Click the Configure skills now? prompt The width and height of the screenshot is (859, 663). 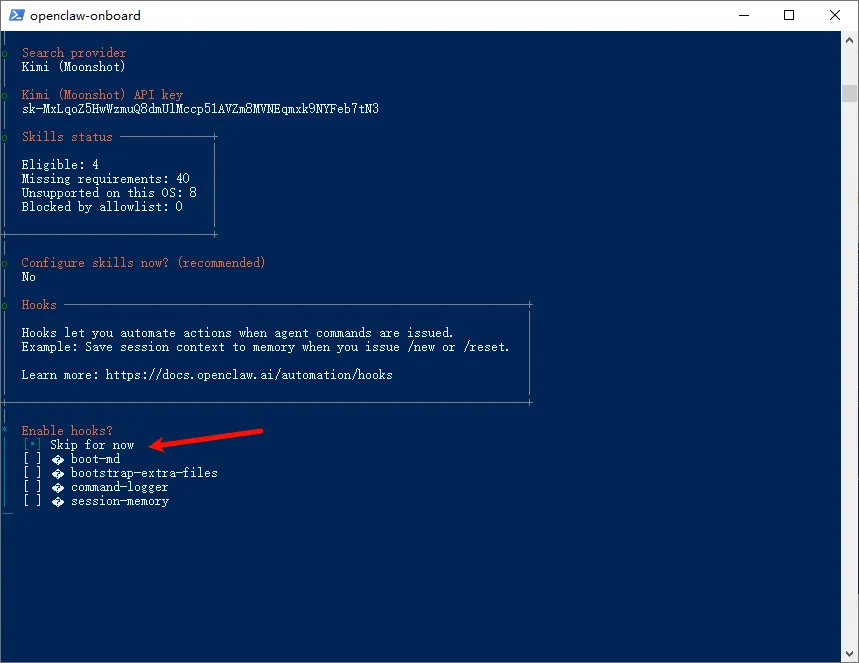tap(143, 262)
